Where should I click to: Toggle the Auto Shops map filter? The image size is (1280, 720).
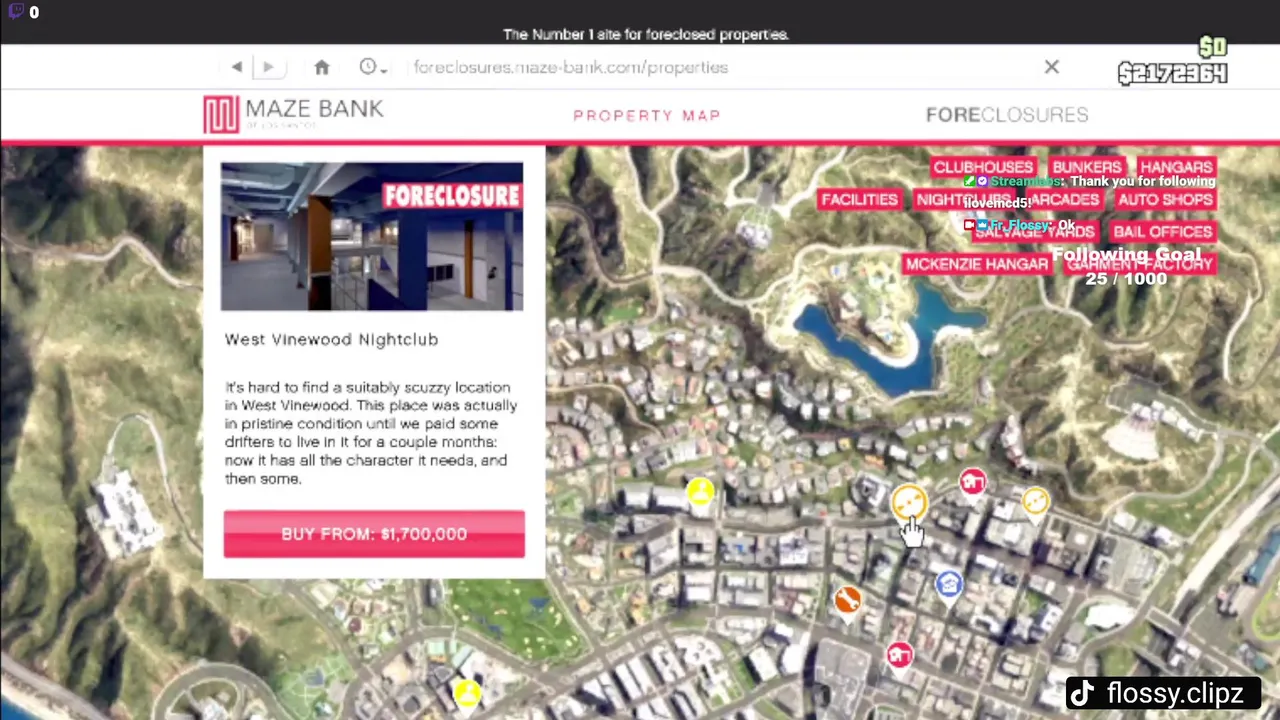click(x=1165, y=199)
